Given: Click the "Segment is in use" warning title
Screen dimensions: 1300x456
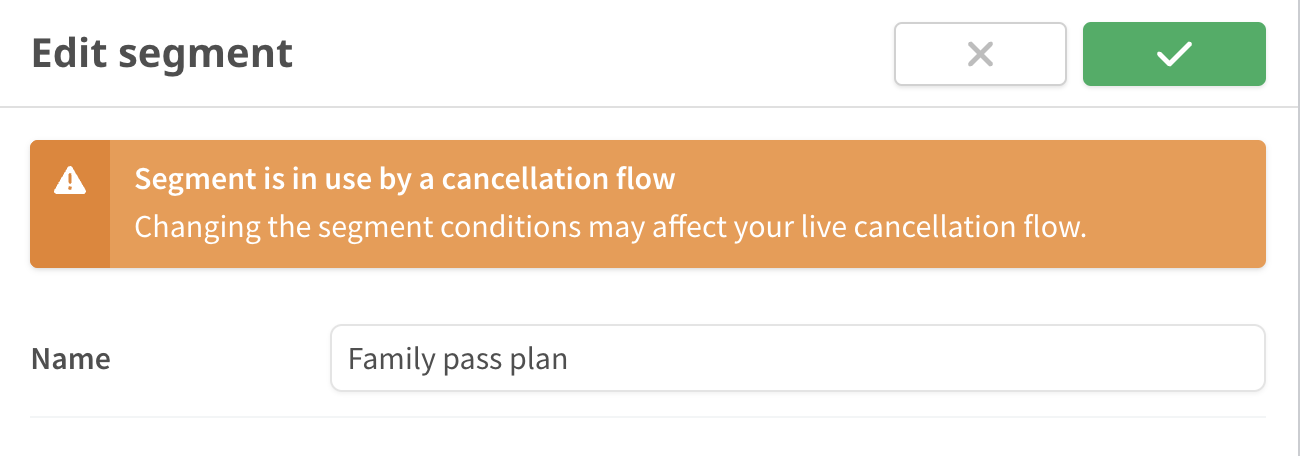Looking at the screenshot, I should pos(404,180).
